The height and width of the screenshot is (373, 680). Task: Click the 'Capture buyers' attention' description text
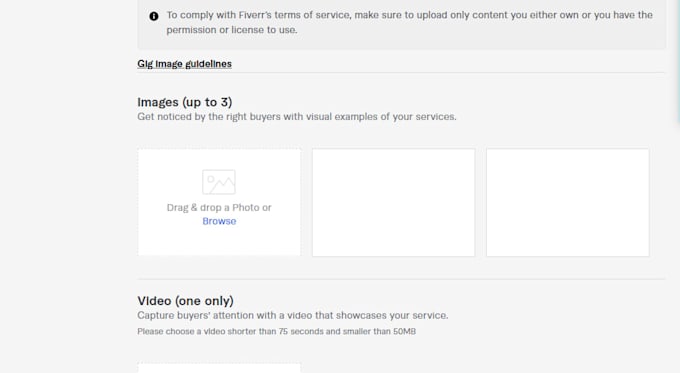click(293, 315)
